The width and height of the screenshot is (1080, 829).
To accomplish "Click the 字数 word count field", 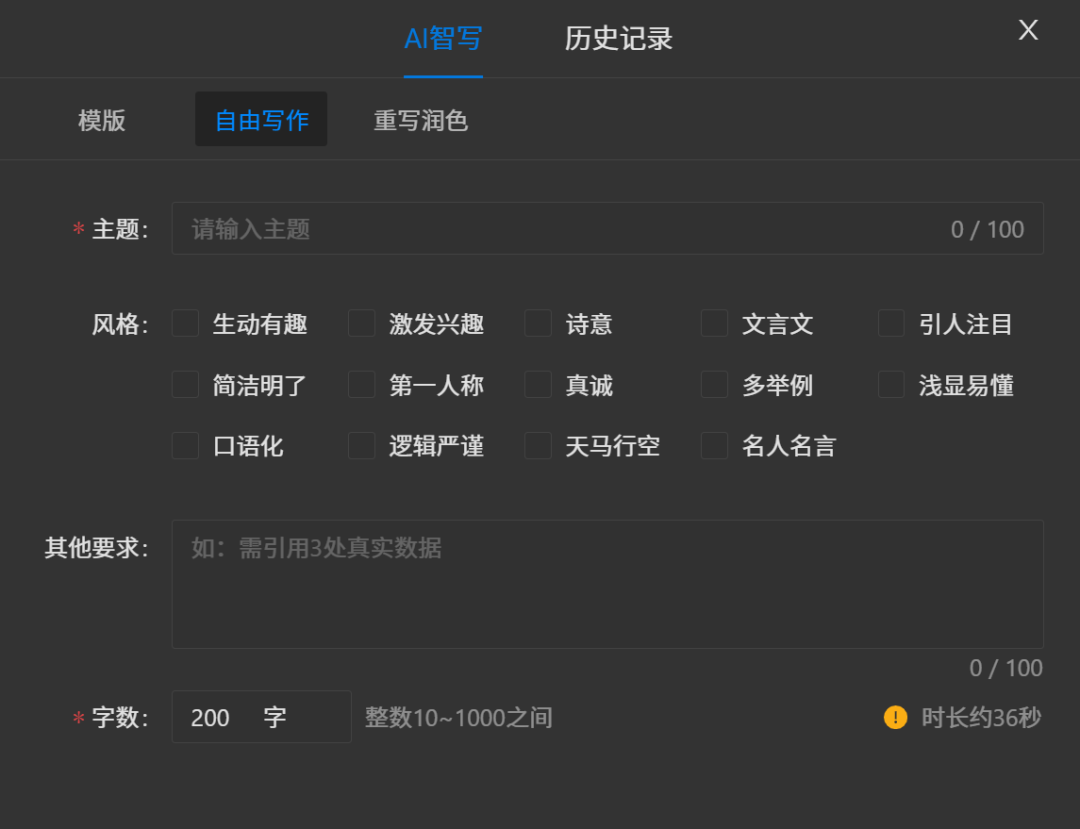I will [240, 717].
